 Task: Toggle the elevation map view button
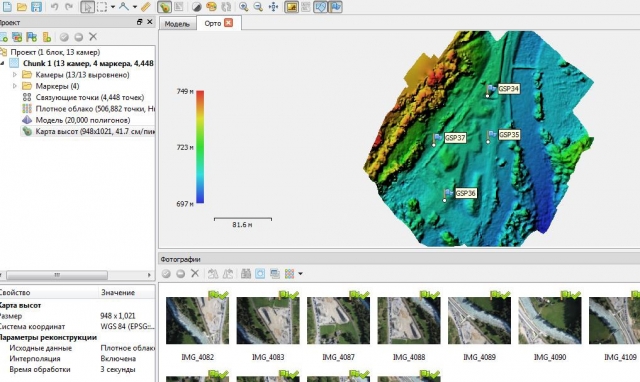coord(164,7)
